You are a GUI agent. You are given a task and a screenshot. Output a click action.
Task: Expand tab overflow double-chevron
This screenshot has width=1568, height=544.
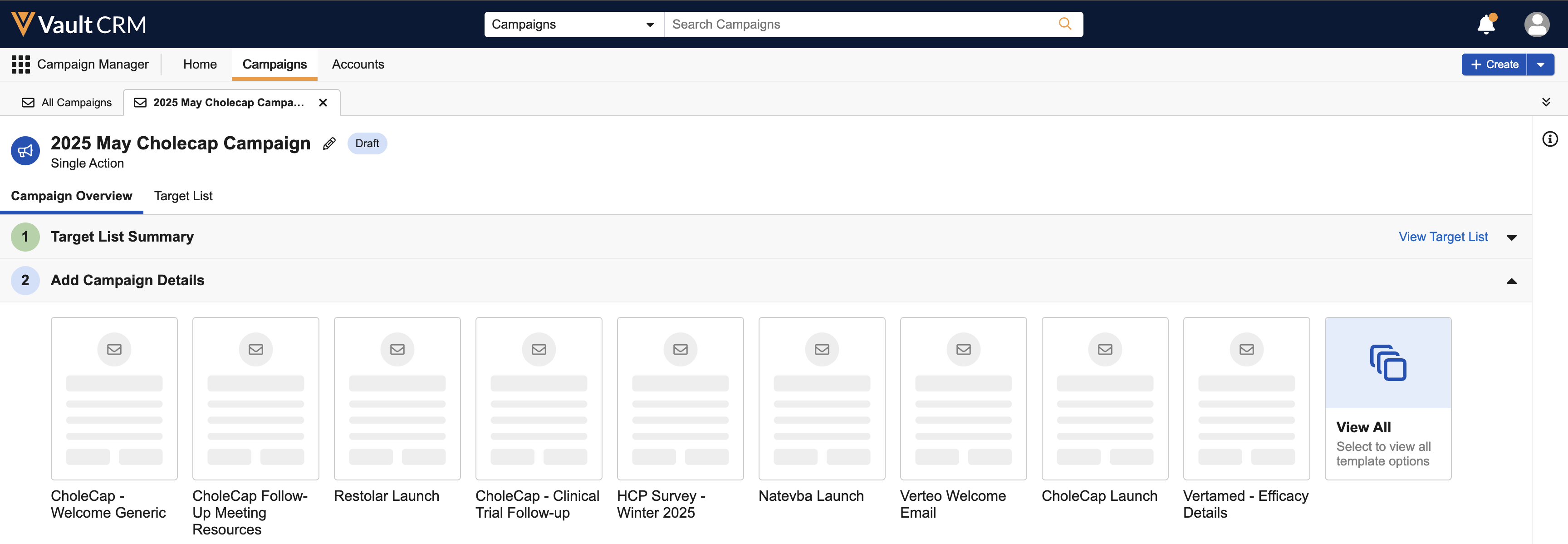[x=1546, y=102]
